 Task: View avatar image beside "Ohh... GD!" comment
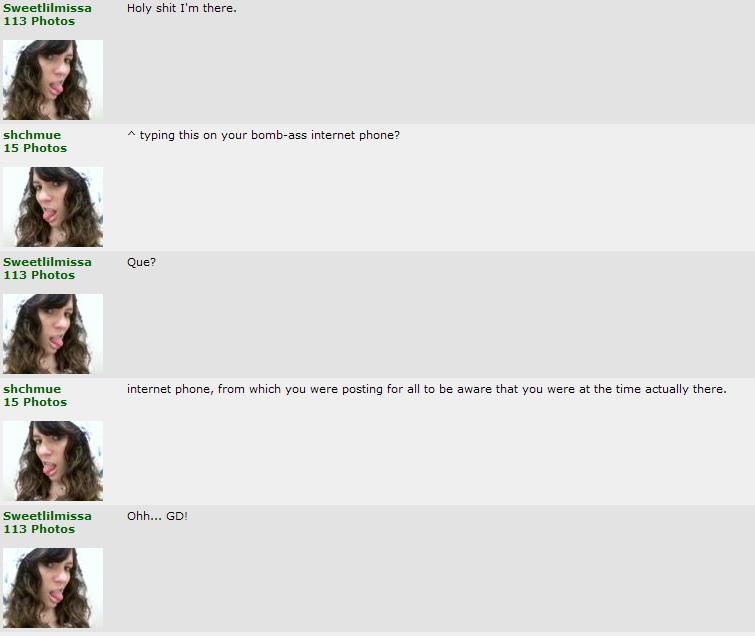(53, 588)
